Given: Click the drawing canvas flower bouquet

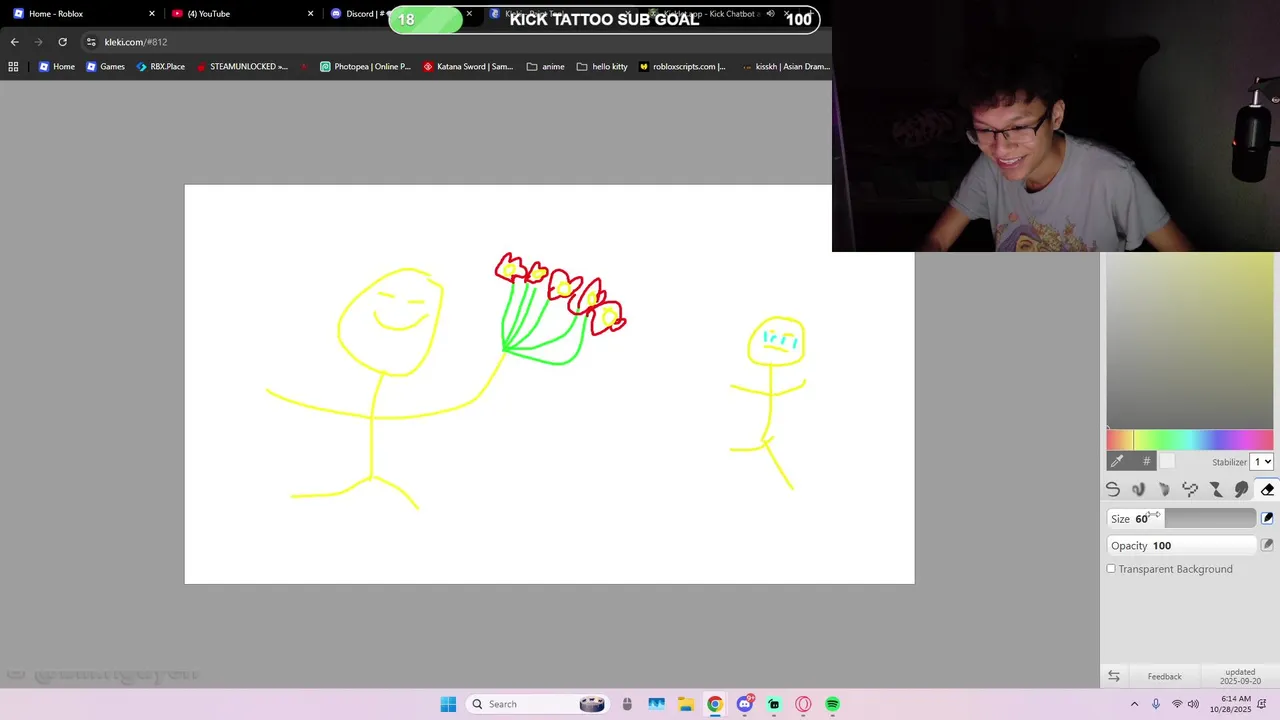Looking at the screenshot, I should [x=560, y=309].
